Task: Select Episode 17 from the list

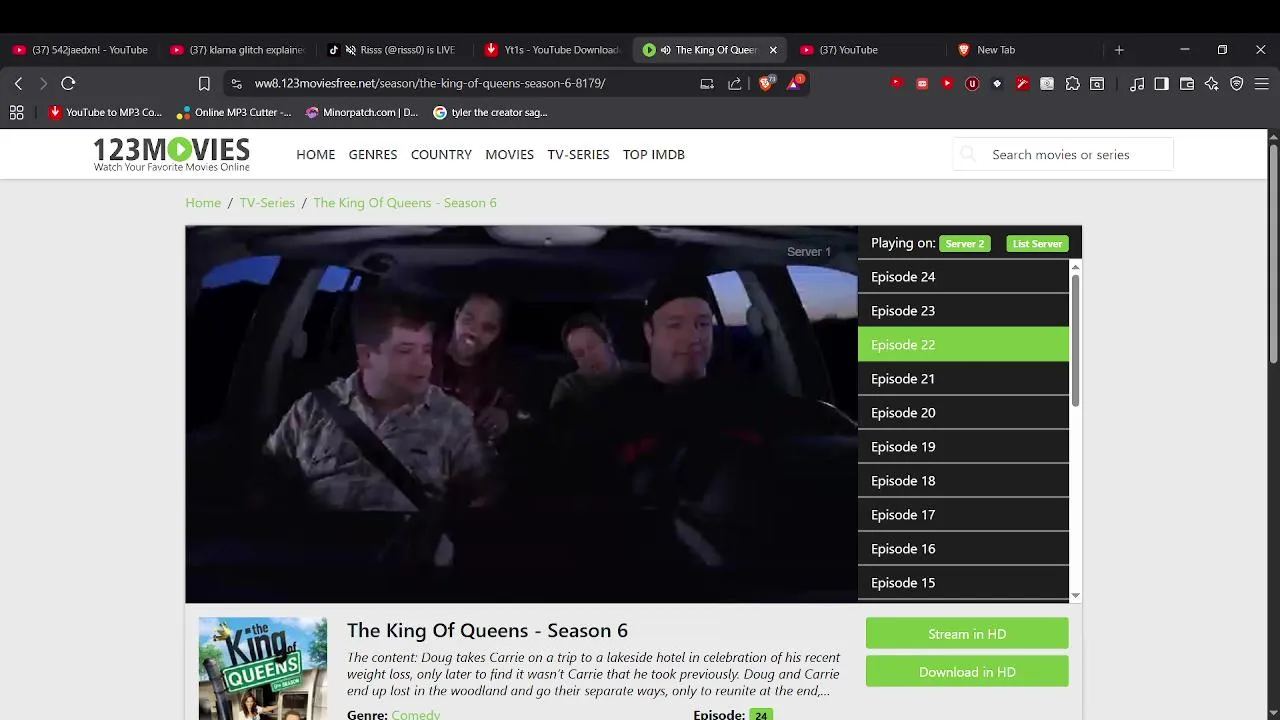Action: point(963,515)
